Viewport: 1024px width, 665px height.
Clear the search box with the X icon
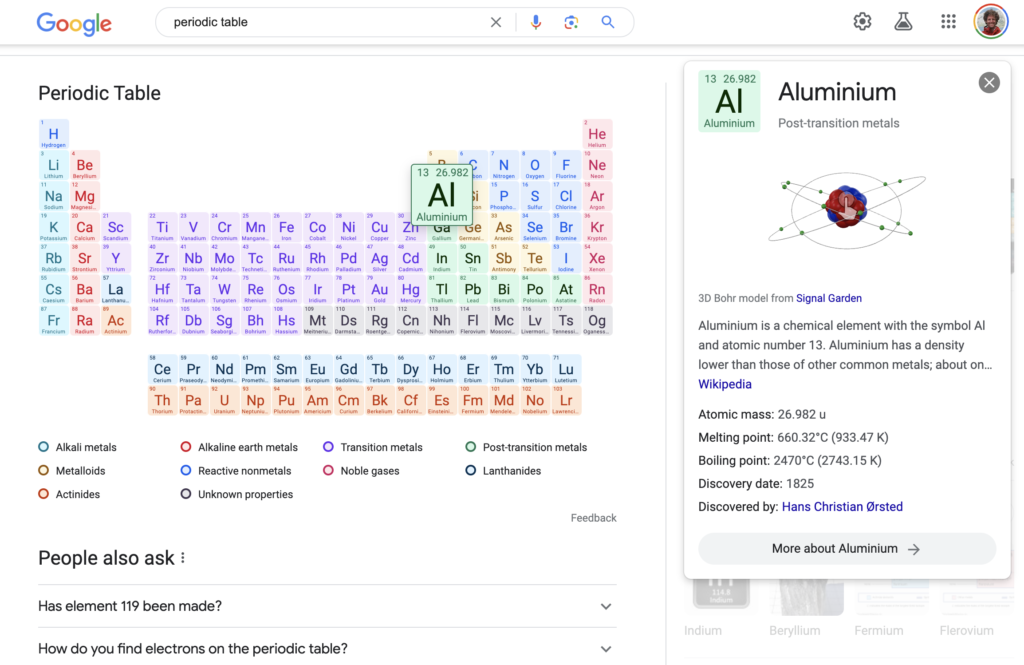click(x=496, y=22)
